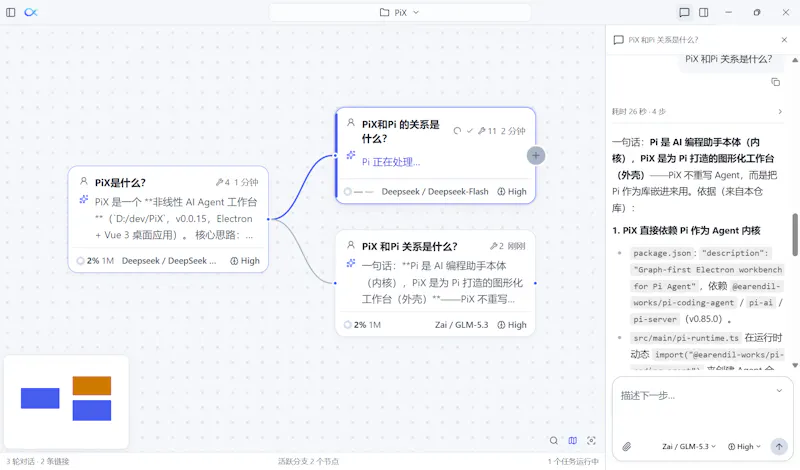Click the chat bubble icon in panel header
This screenshot has height=470, width=800.
[x=618, y=40]
